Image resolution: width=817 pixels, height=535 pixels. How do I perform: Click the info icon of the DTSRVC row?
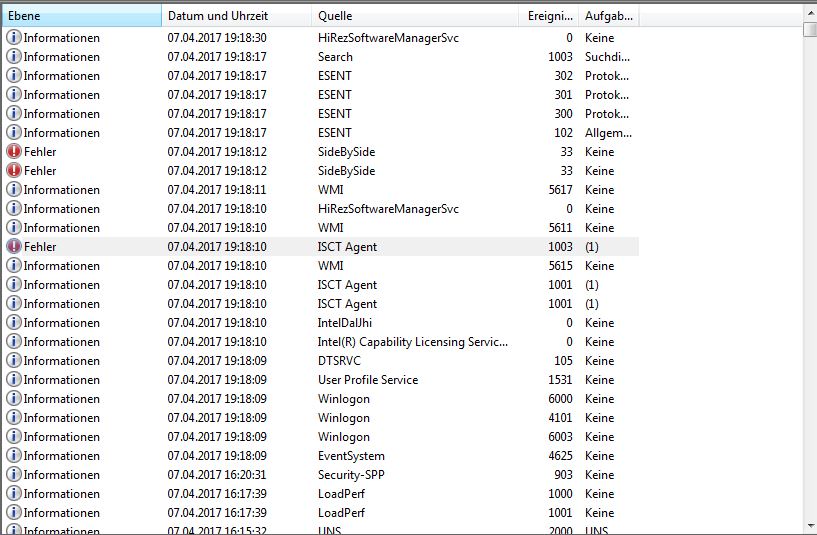pyautogui.click(x=14, y=360)
